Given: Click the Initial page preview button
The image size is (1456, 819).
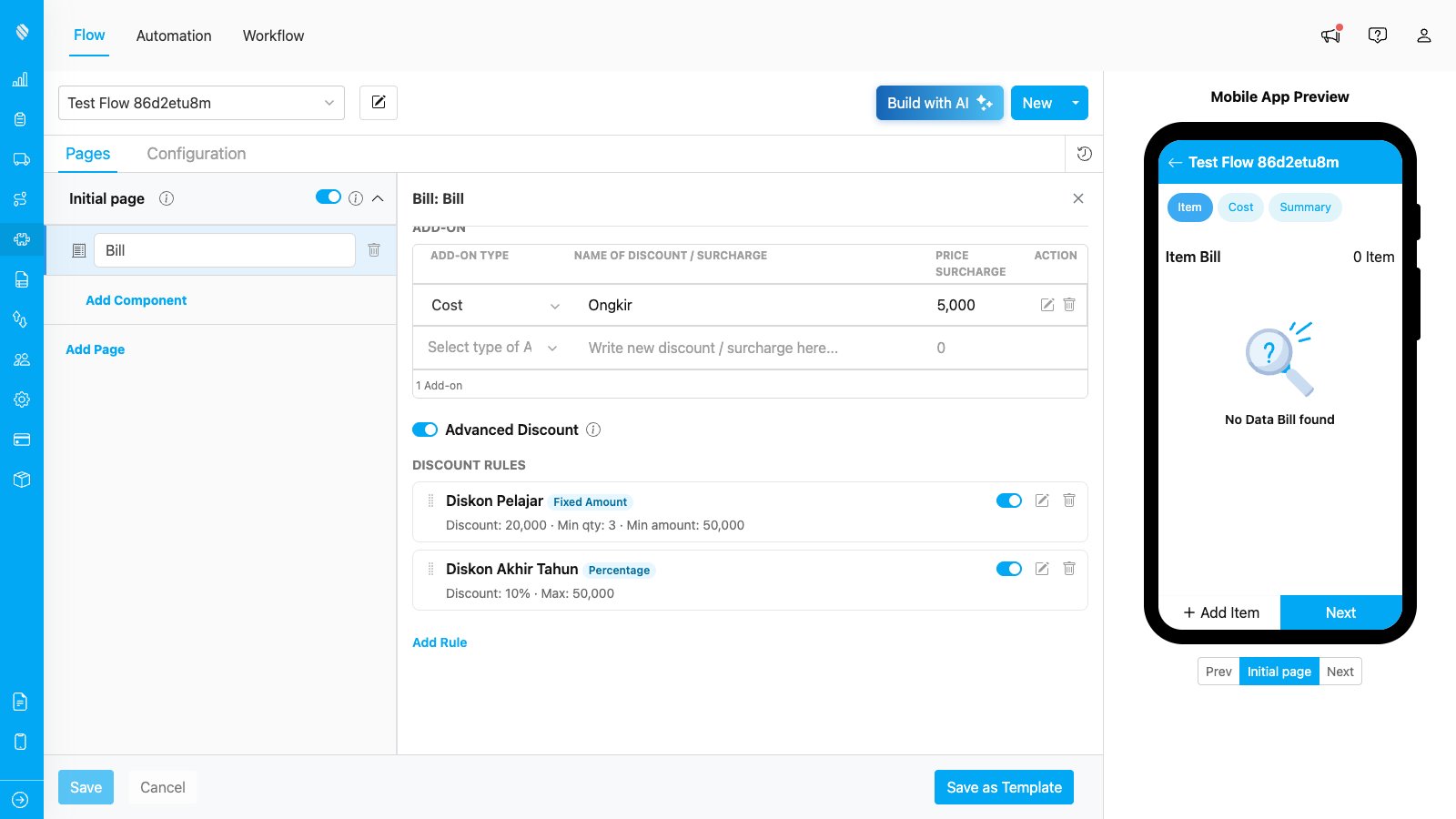Looking at the screenshot, I should tap(1279, 672).
